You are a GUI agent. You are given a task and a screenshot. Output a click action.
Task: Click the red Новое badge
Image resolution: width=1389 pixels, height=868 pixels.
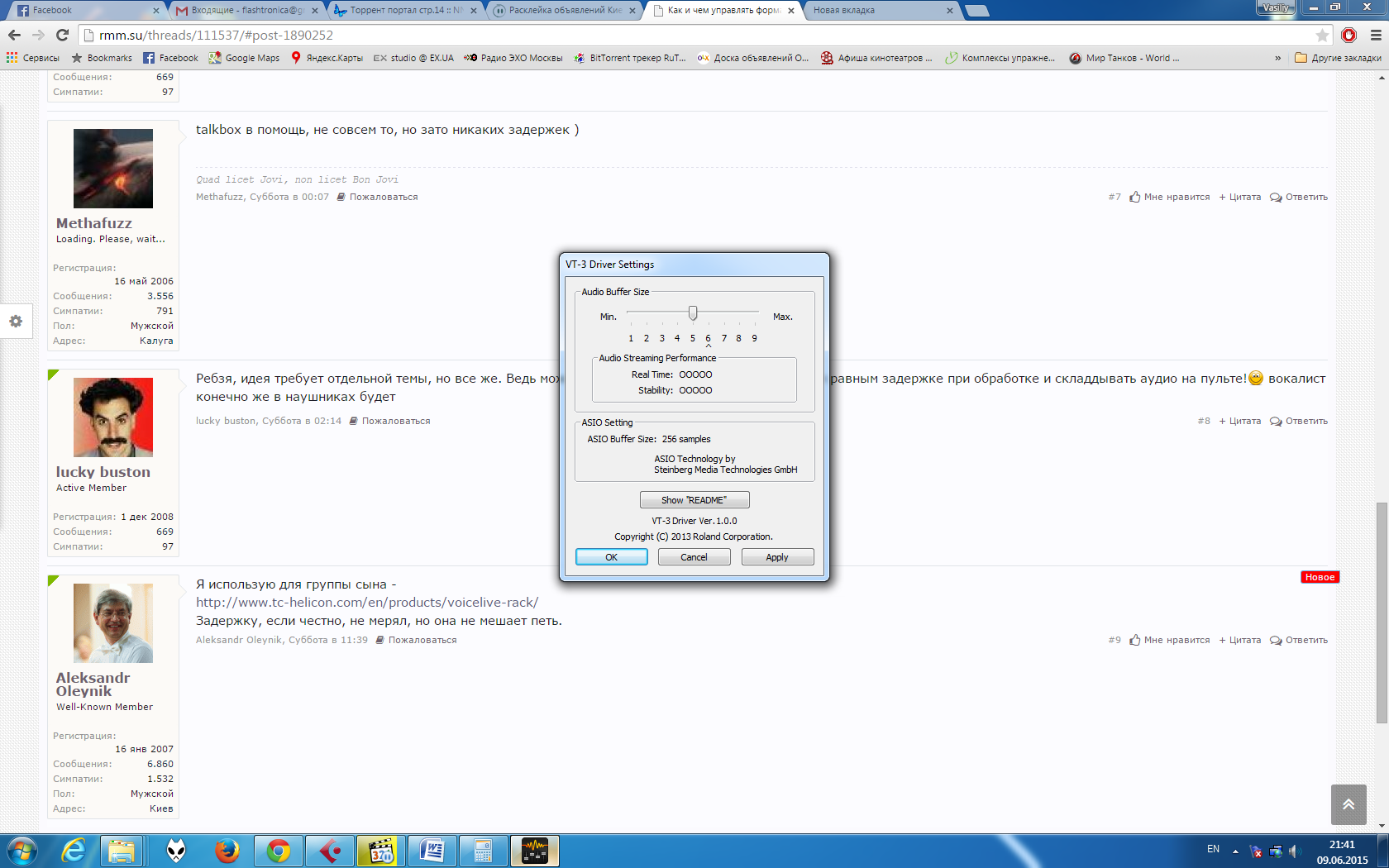[x=1320, y=577]
